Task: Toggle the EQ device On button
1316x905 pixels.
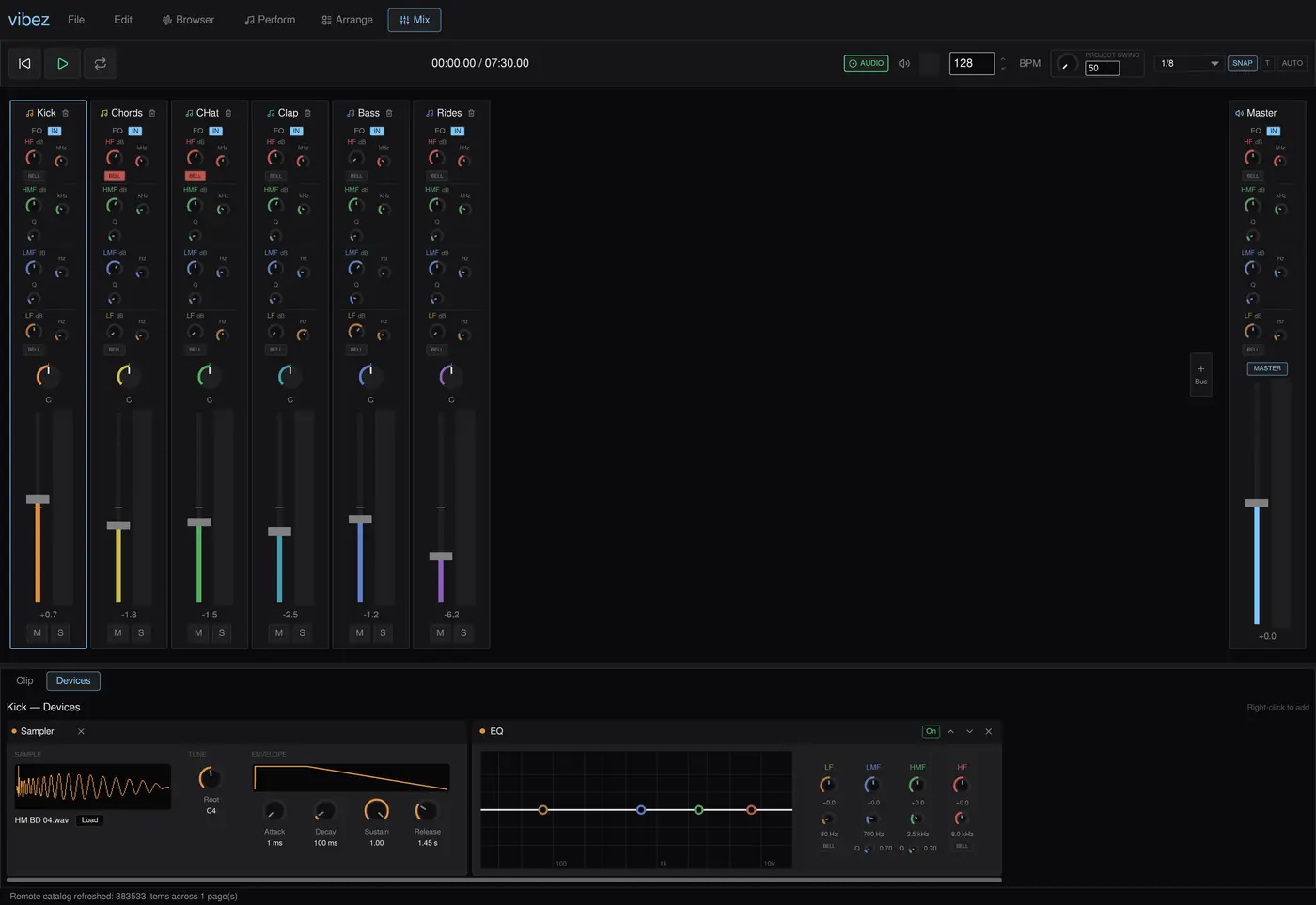Action: (x=931, y=731)
